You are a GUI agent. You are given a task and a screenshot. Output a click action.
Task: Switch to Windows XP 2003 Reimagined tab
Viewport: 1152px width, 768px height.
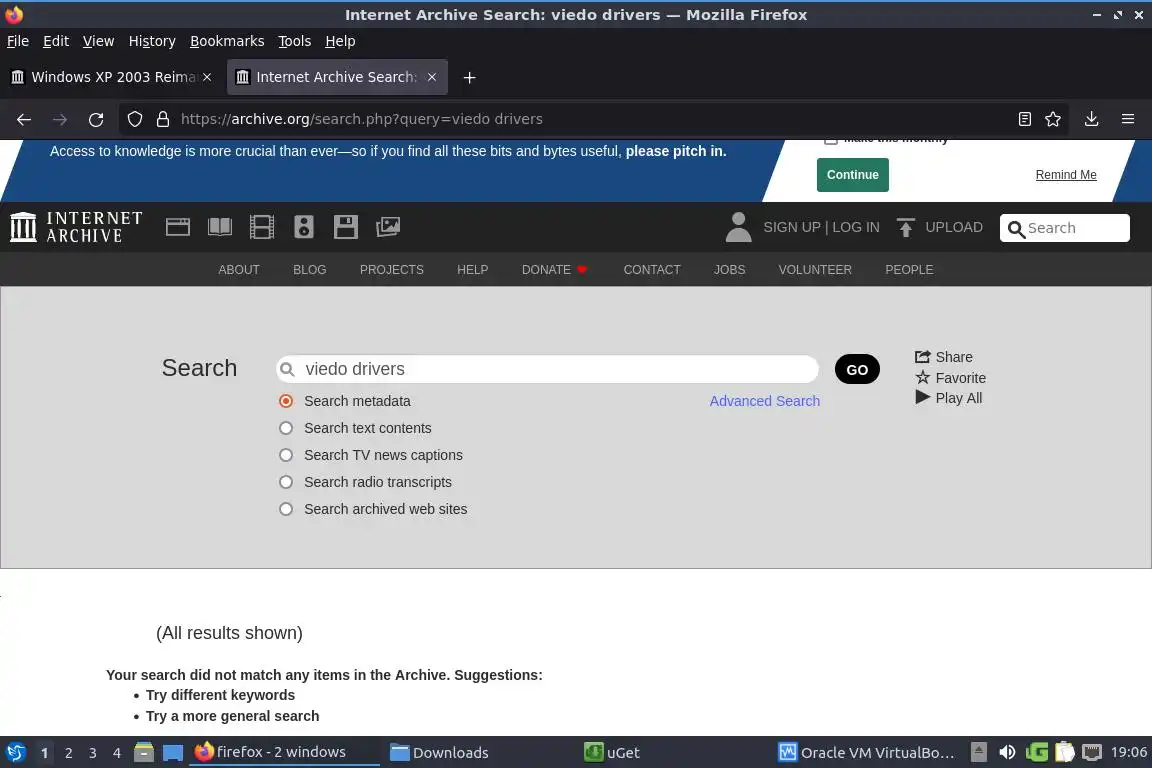pos(112,77)
